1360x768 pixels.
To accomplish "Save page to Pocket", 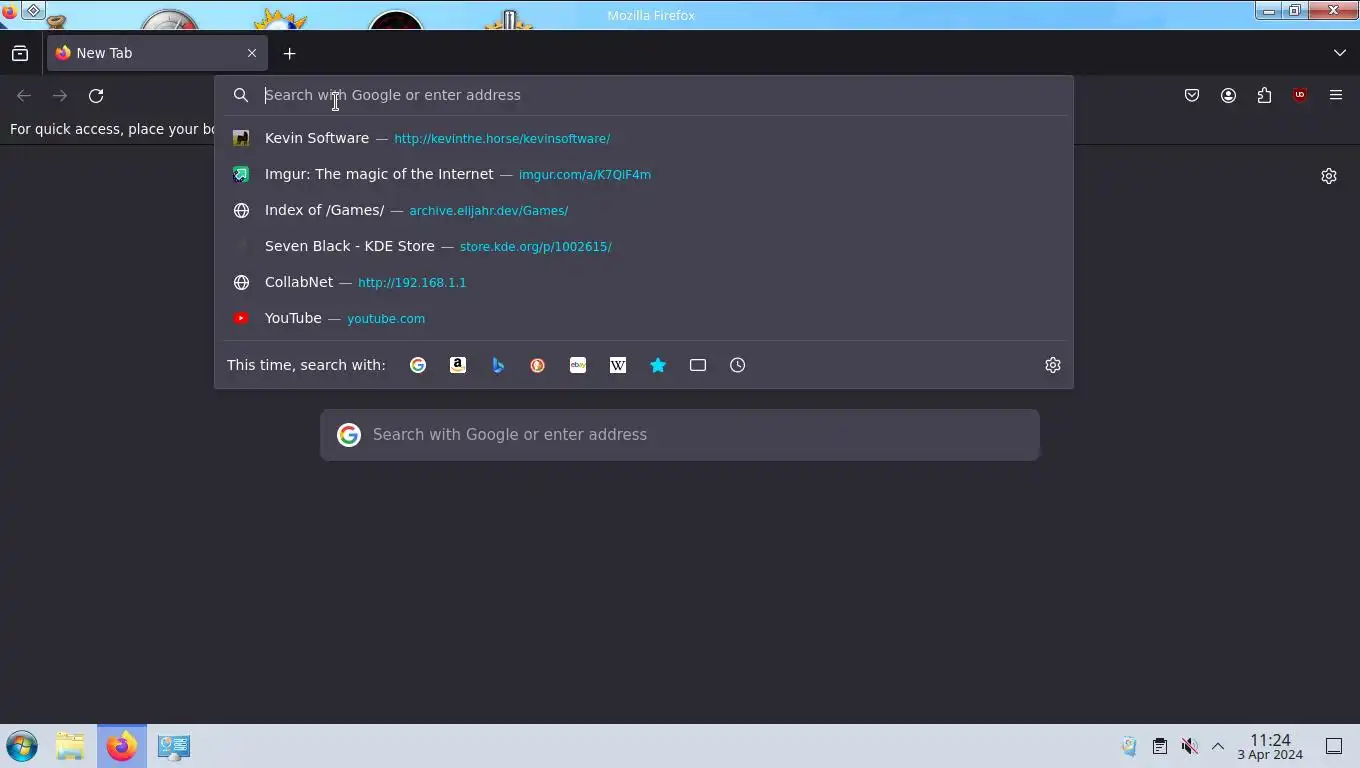I will point(1192,96).
